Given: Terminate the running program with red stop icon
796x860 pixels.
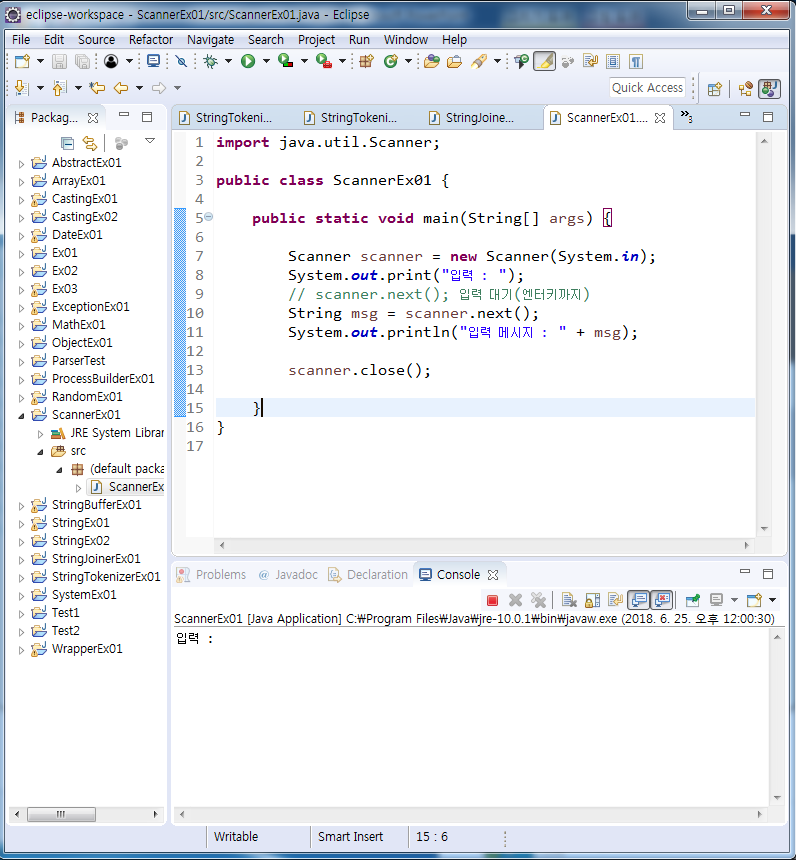Looking at the screenshot, I should coord(492,601).
